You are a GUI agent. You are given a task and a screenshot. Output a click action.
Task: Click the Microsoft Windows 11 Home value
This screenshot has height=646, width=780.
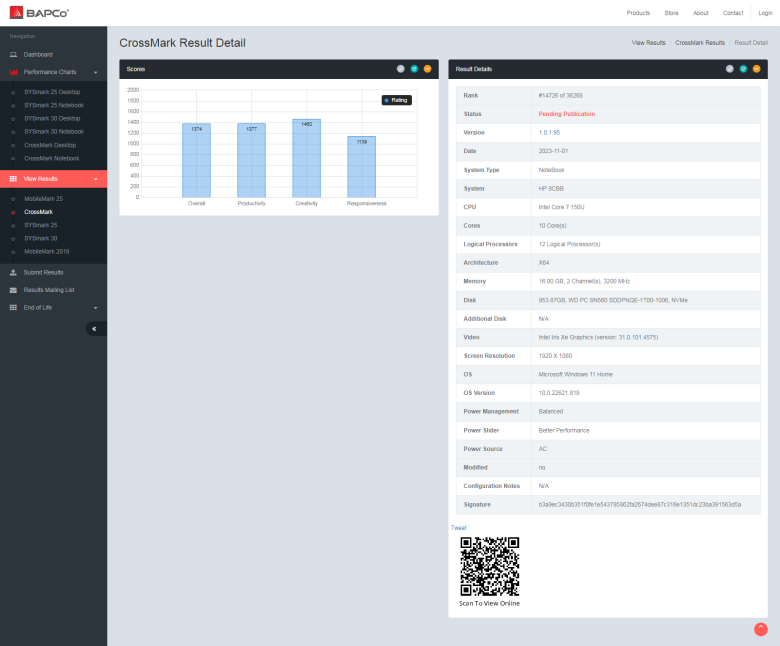tap(576, 374)
